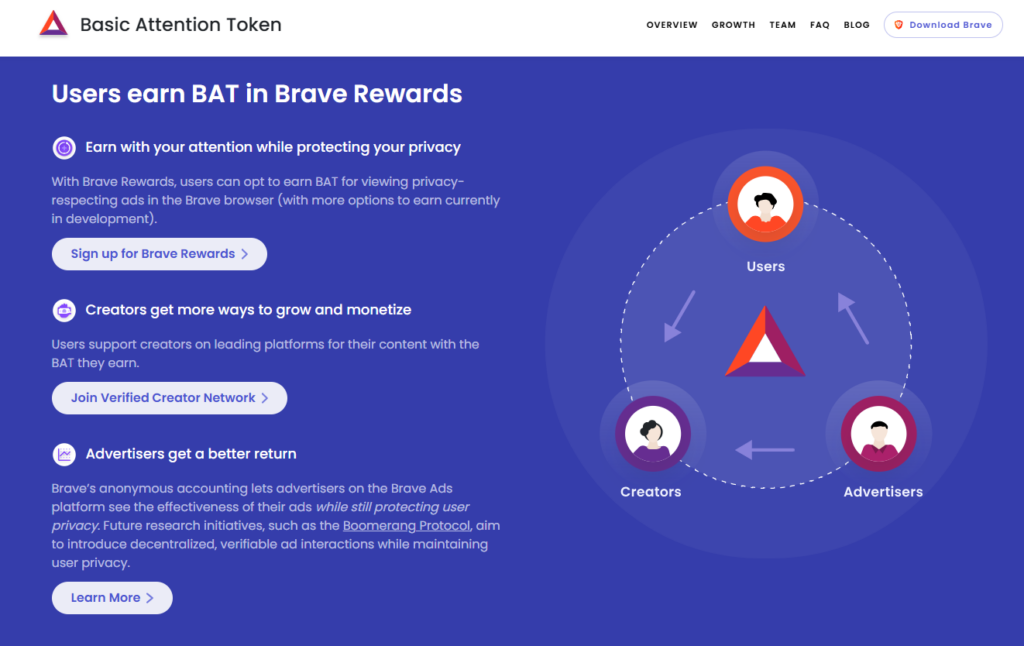Click arrow pointing from Advertisers to Creators
The width and height of the screenshot is (1024, 646).
click(x=765, y=449)
